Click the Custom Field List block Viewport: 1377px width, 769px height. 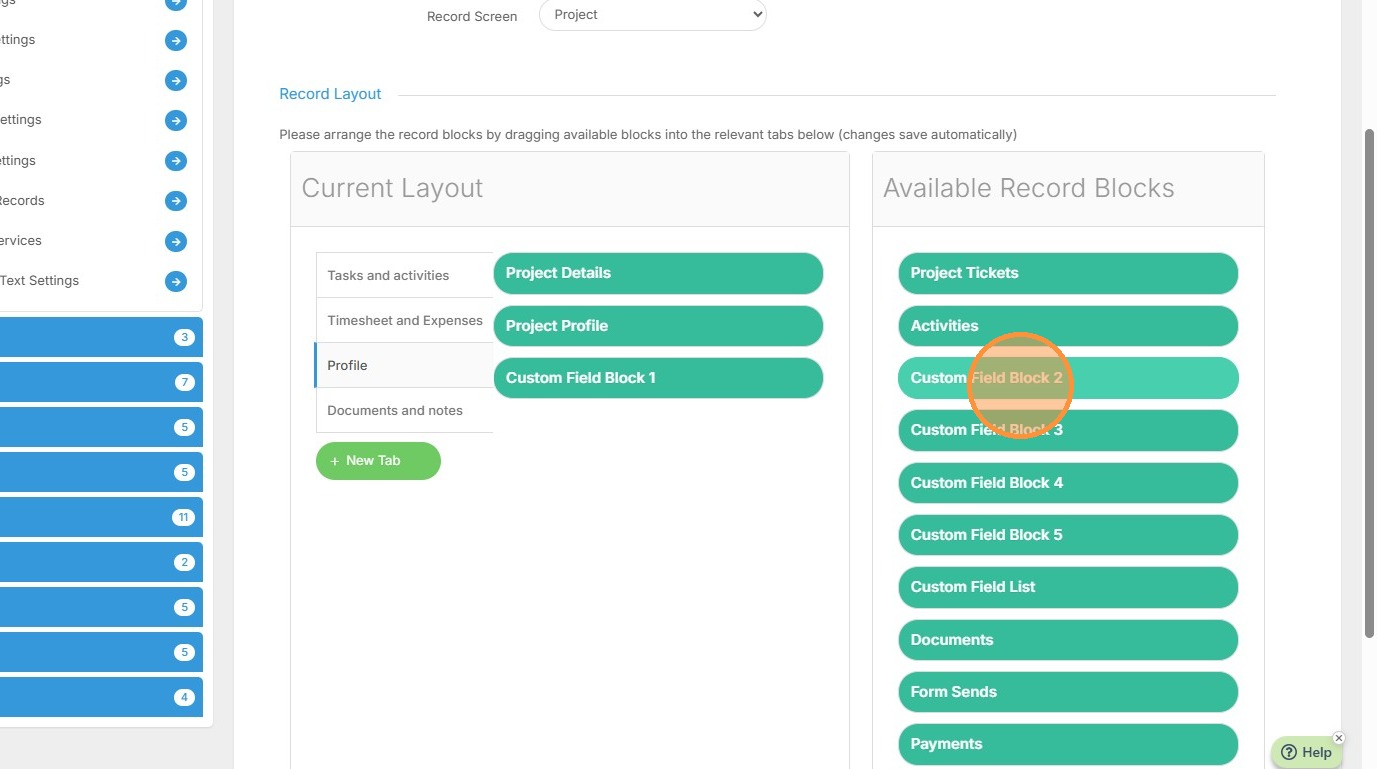coord(1067,587)
